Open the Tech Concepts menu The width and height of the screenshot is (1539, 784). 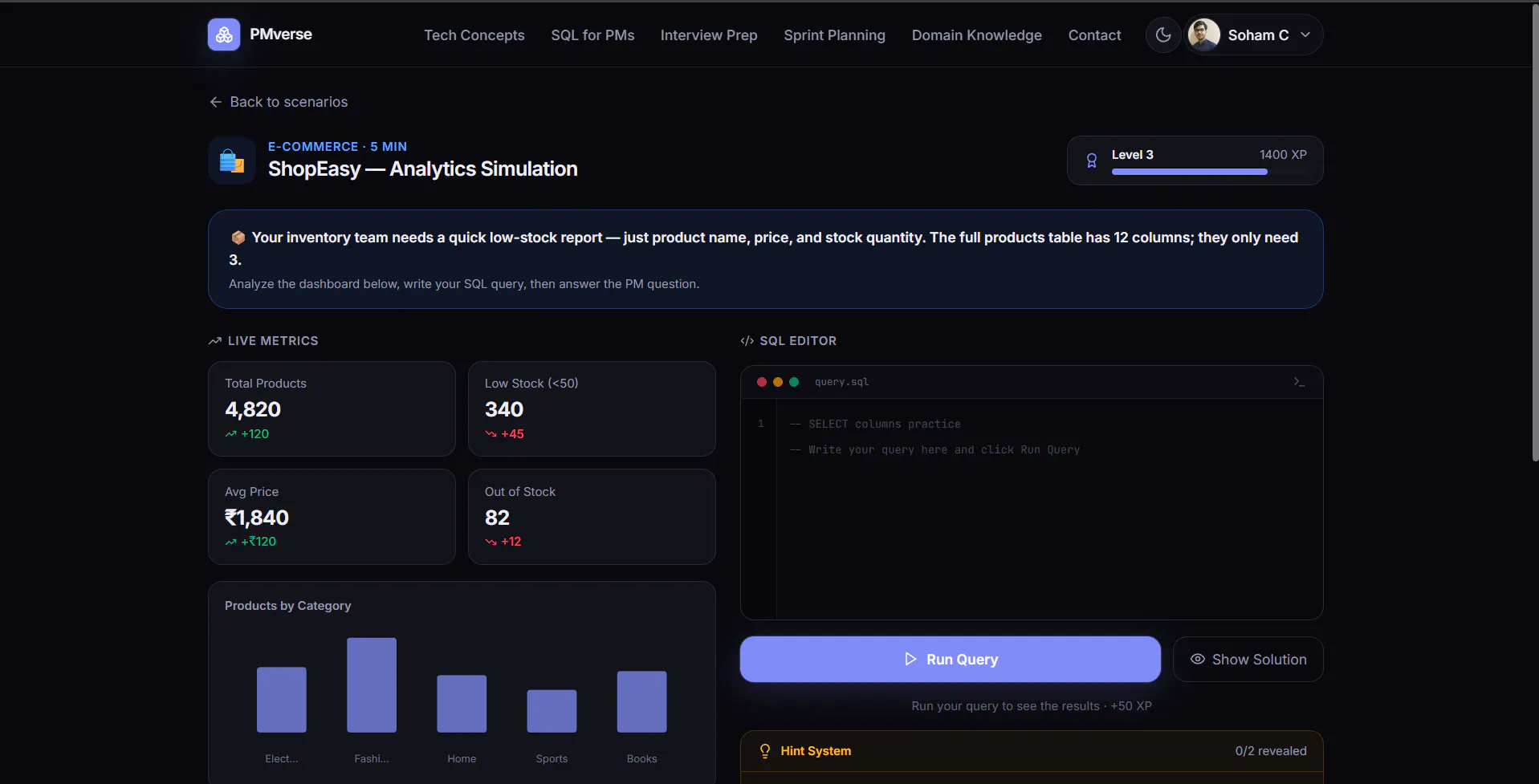pos(474,35)
